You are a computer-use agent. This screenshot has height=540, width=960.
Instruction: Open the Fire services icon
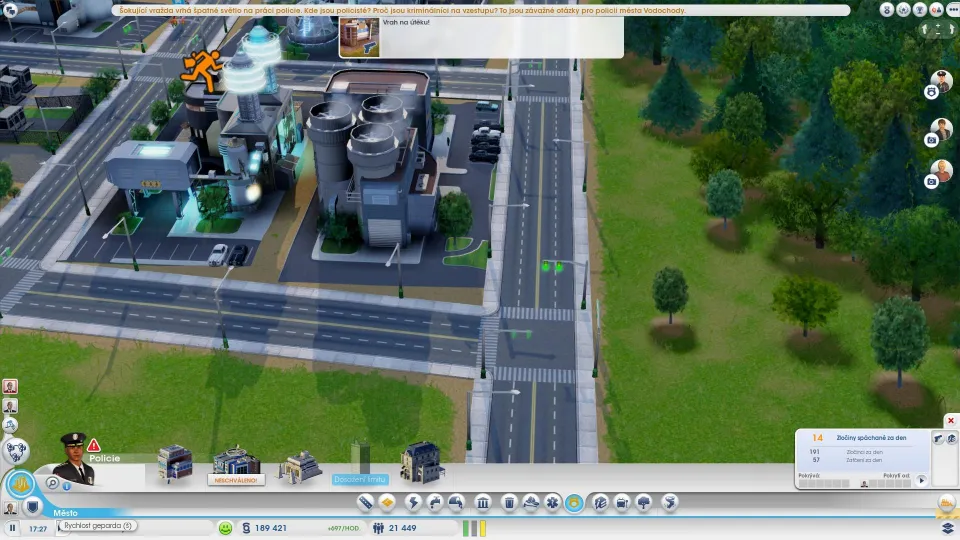point(531,503)
